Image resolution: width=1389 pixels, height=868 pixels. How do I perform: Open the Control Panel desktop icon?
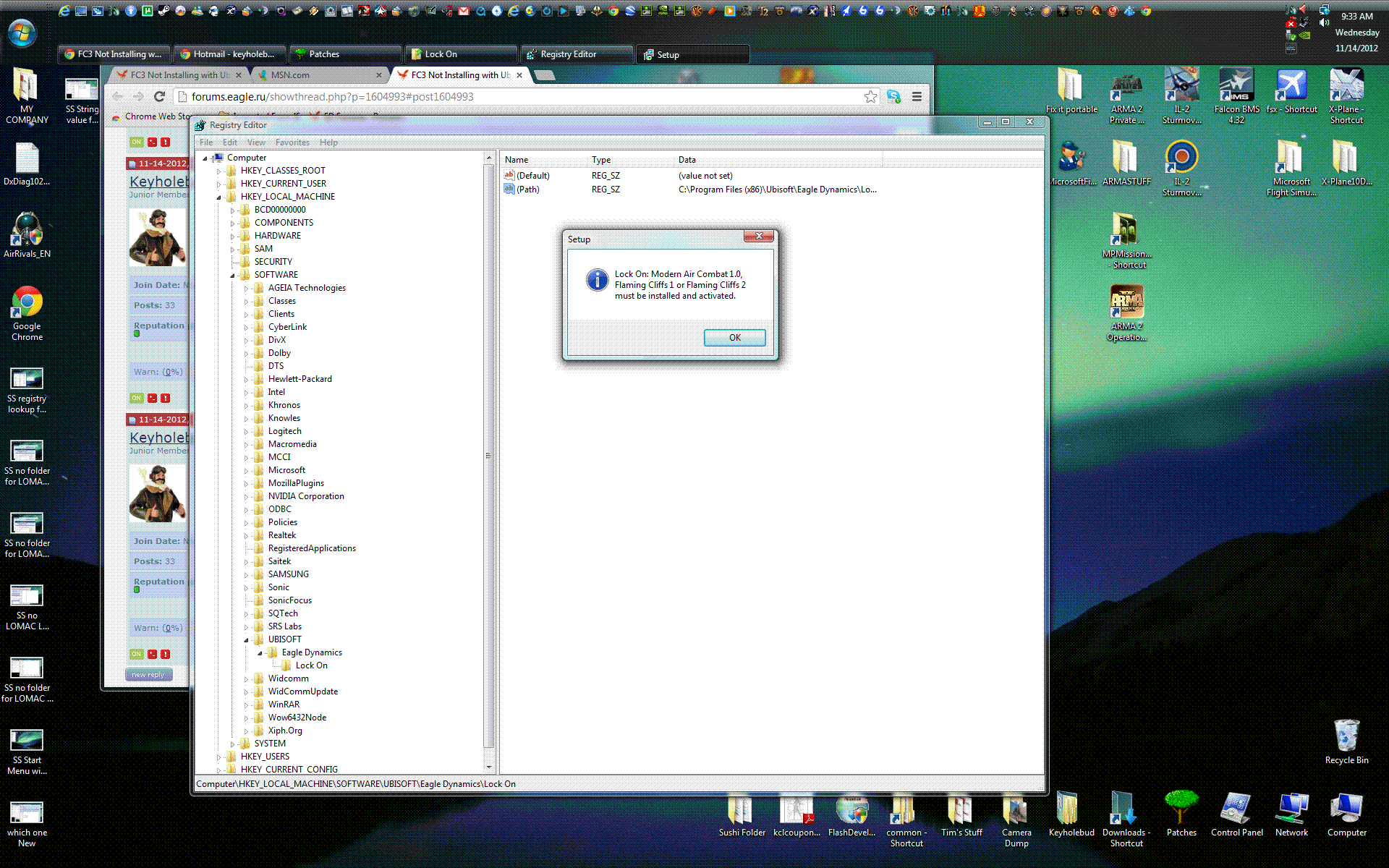click(x=1236, y=814)
